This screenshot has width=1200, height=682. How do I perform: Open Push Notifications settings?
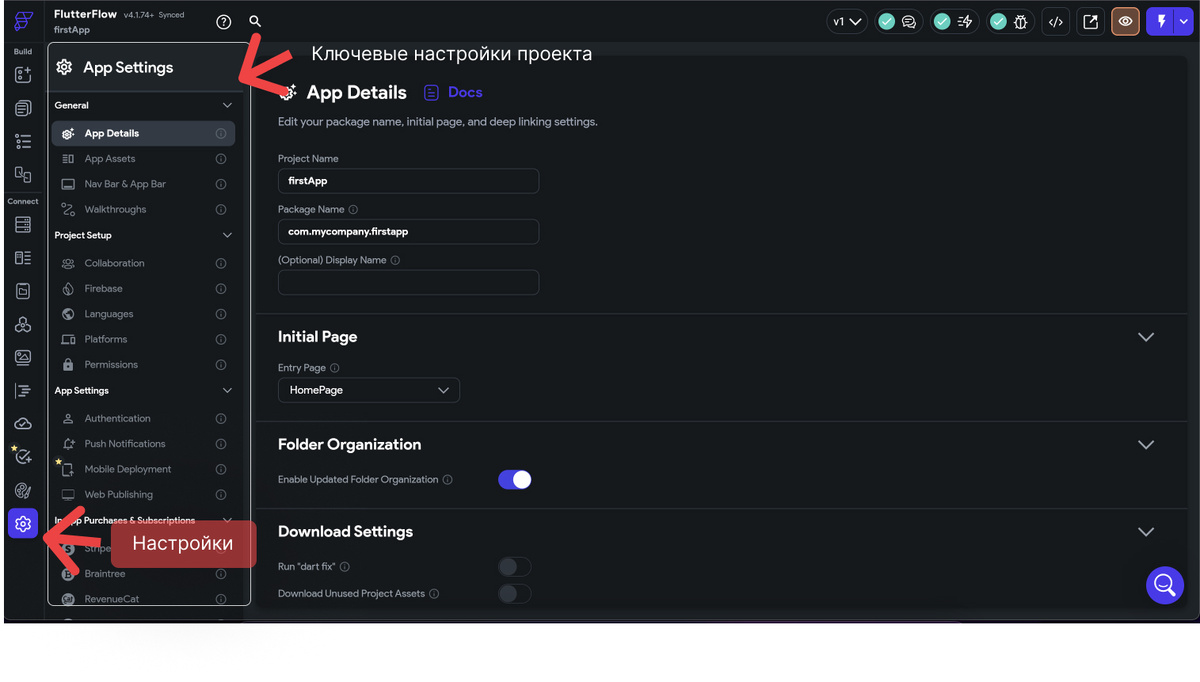coord(143,444)
